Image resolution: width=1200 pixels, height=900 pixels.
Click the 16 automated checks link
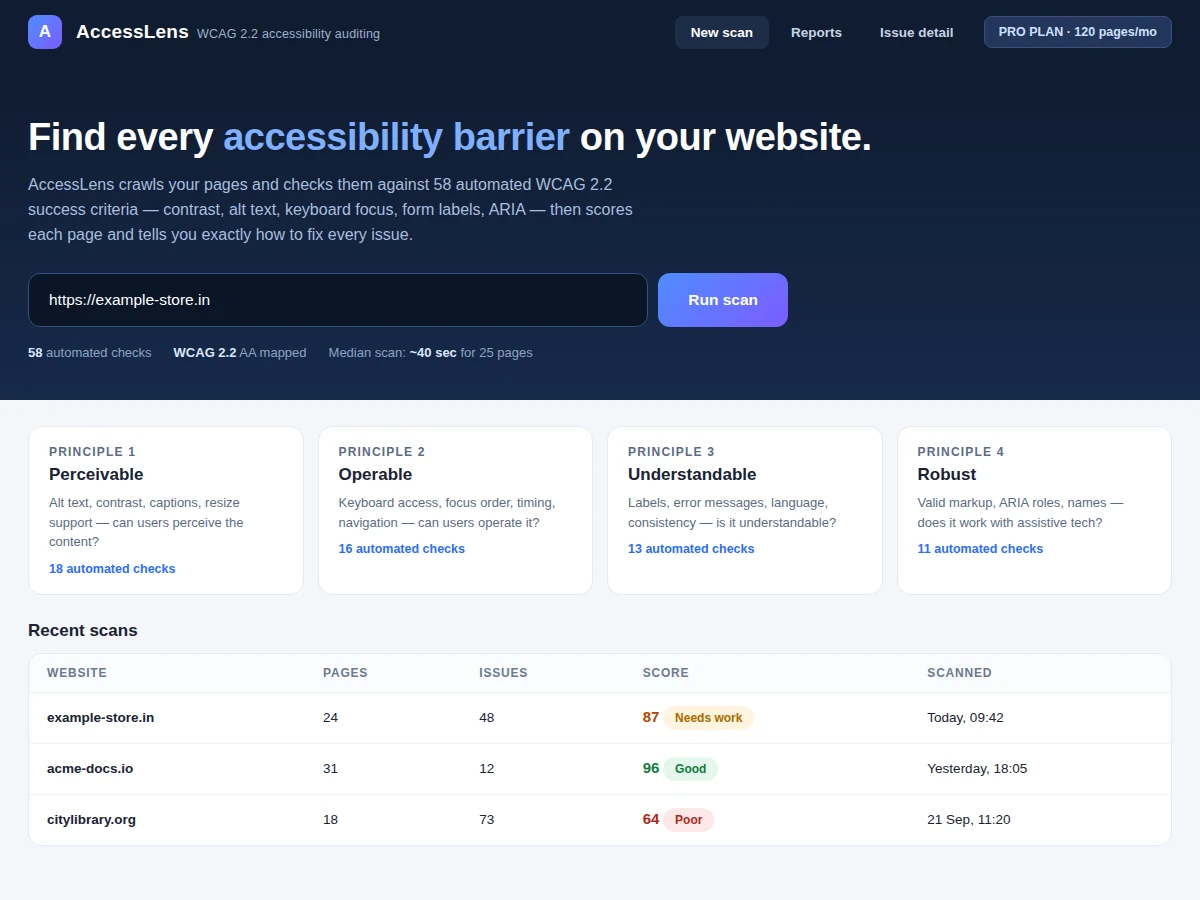[402, 548]
